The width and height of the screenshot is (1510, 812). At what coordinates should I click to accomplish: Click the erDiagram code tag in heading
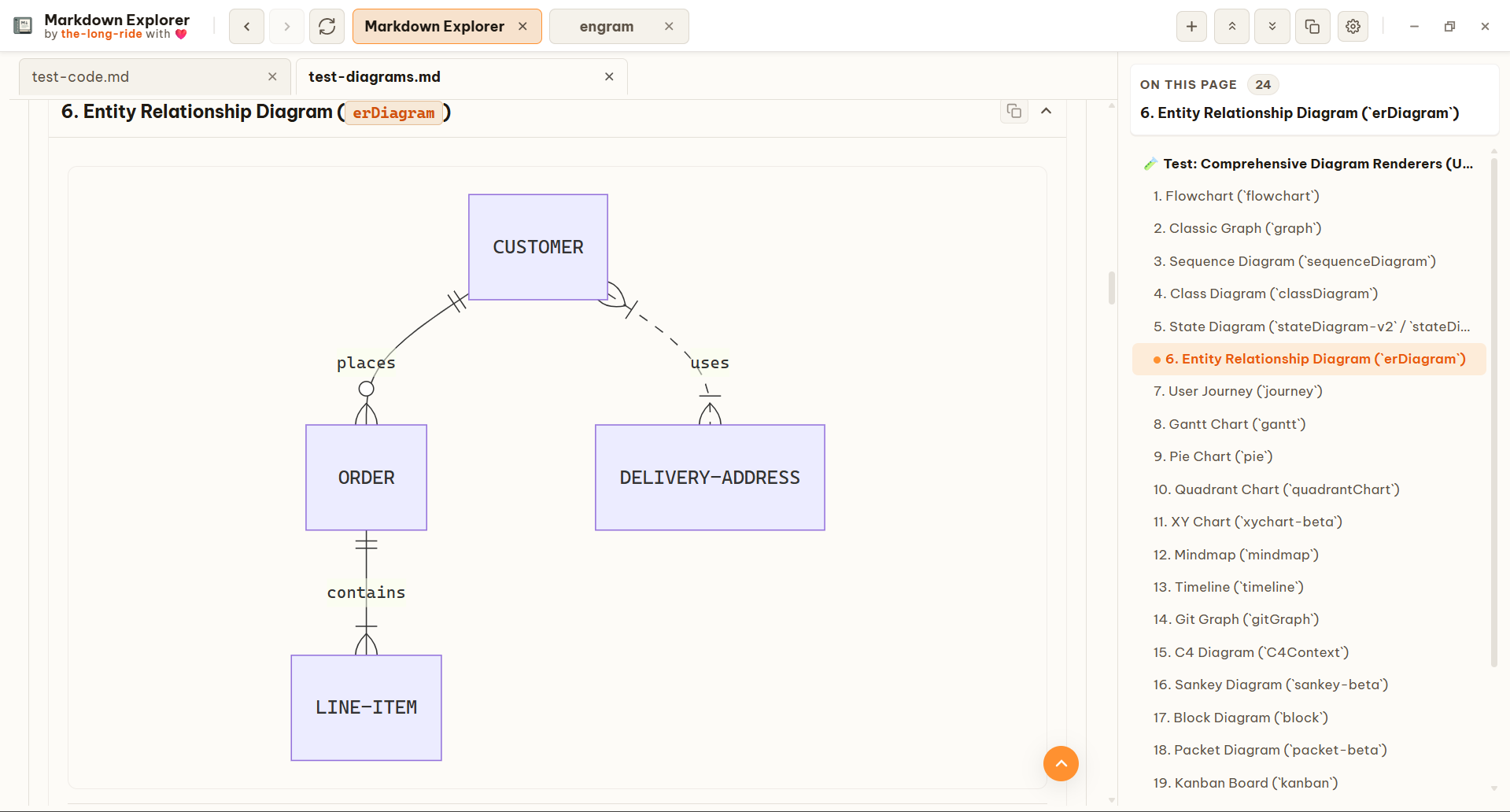[393, 113]
